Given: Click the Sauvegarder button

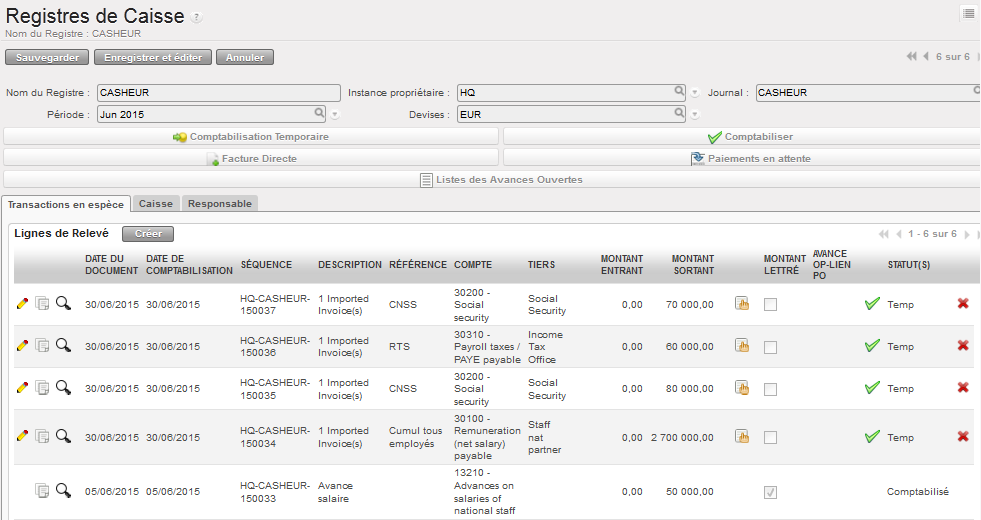Looking at the screenshot, I should pos(47,57).
